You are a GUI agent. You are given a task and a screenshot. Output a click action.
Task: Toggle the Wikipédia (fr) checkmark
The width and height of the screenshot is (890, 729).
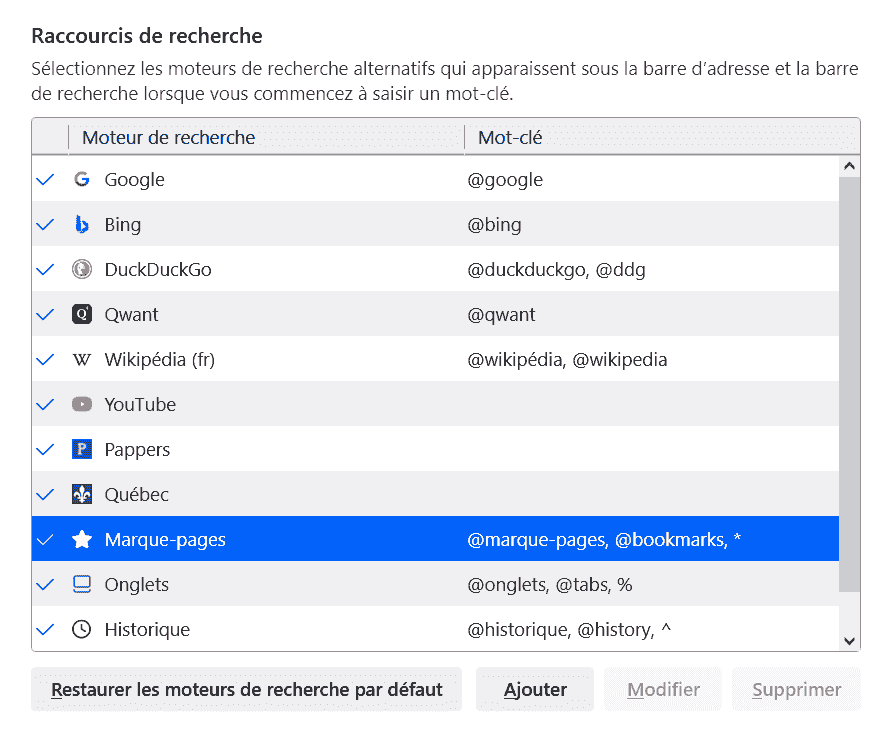point(45,359)
